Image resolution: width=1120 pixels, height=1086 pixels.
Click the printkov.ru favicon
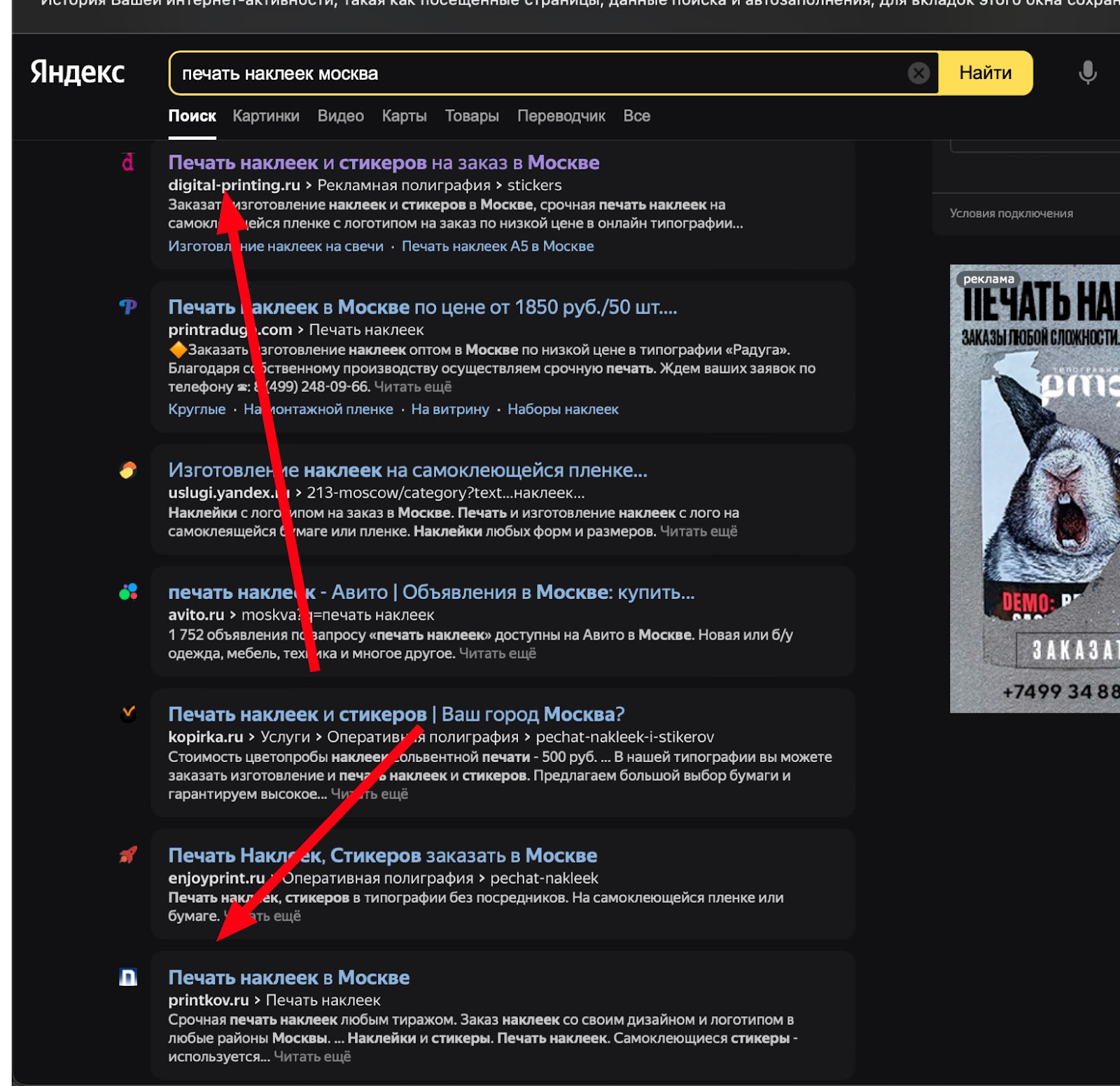click(x=128, y=977)
